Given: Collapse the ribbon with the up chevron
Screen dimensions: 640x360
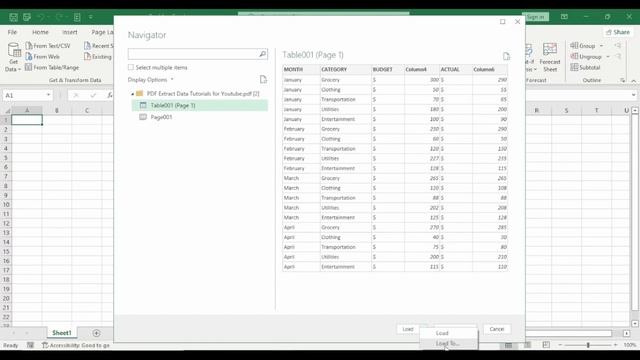Looking at the screenshot, I should [633, 81].
